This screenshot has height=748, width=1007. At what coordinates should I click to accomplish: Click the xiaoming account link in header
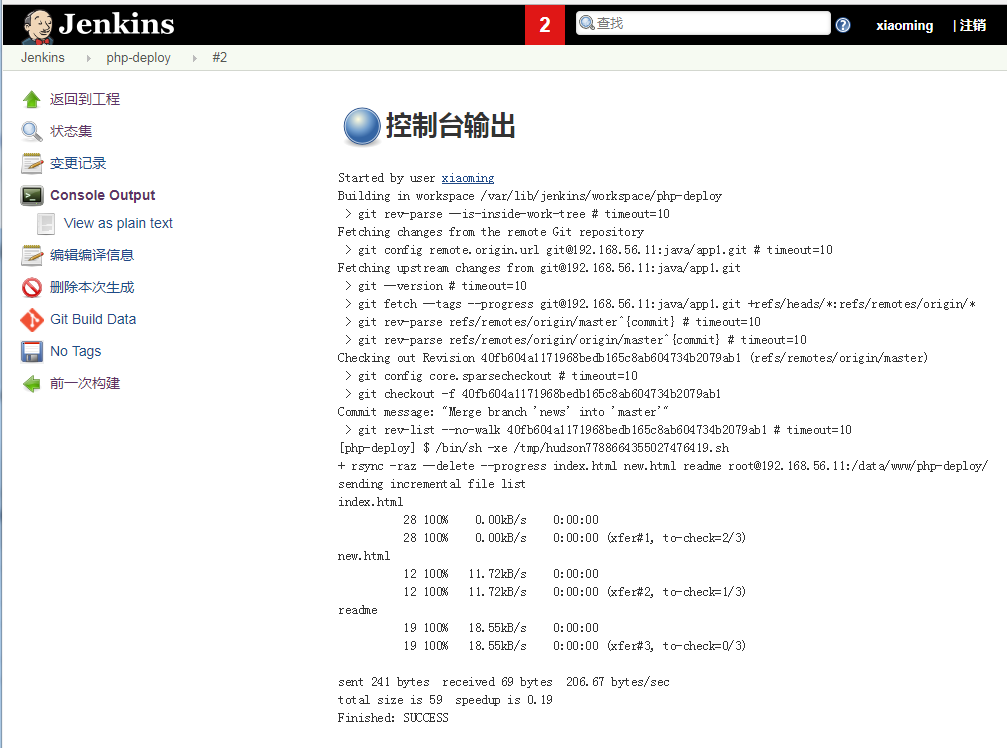pyautogui.click(x=904, y=25)
